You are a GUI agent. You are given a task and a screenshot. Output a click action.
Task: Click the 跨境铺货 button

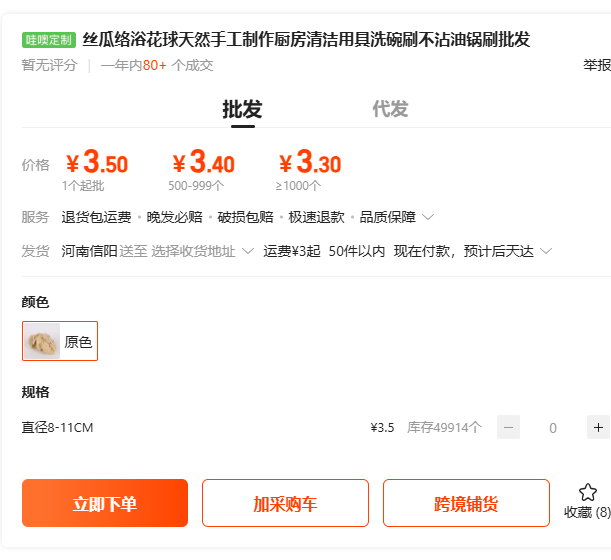[x=466, y=503]
